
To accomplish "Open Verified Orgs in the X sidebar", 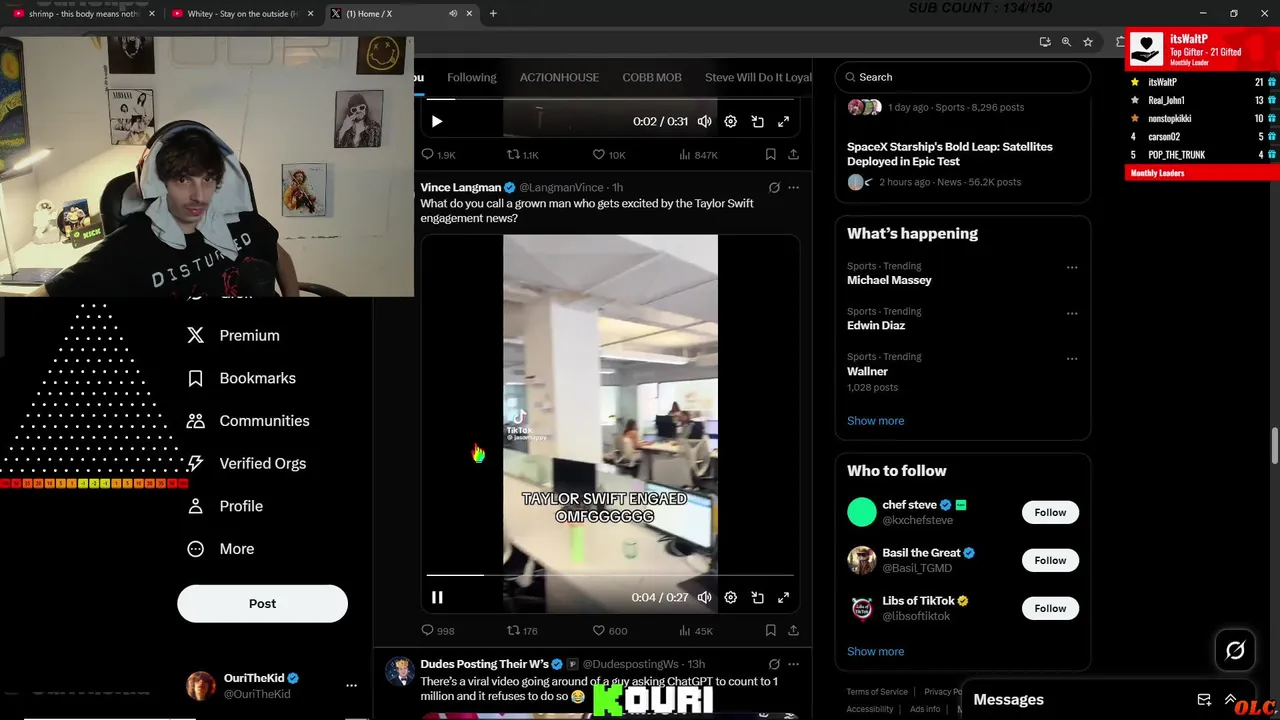I will click(x=247, y=464).
